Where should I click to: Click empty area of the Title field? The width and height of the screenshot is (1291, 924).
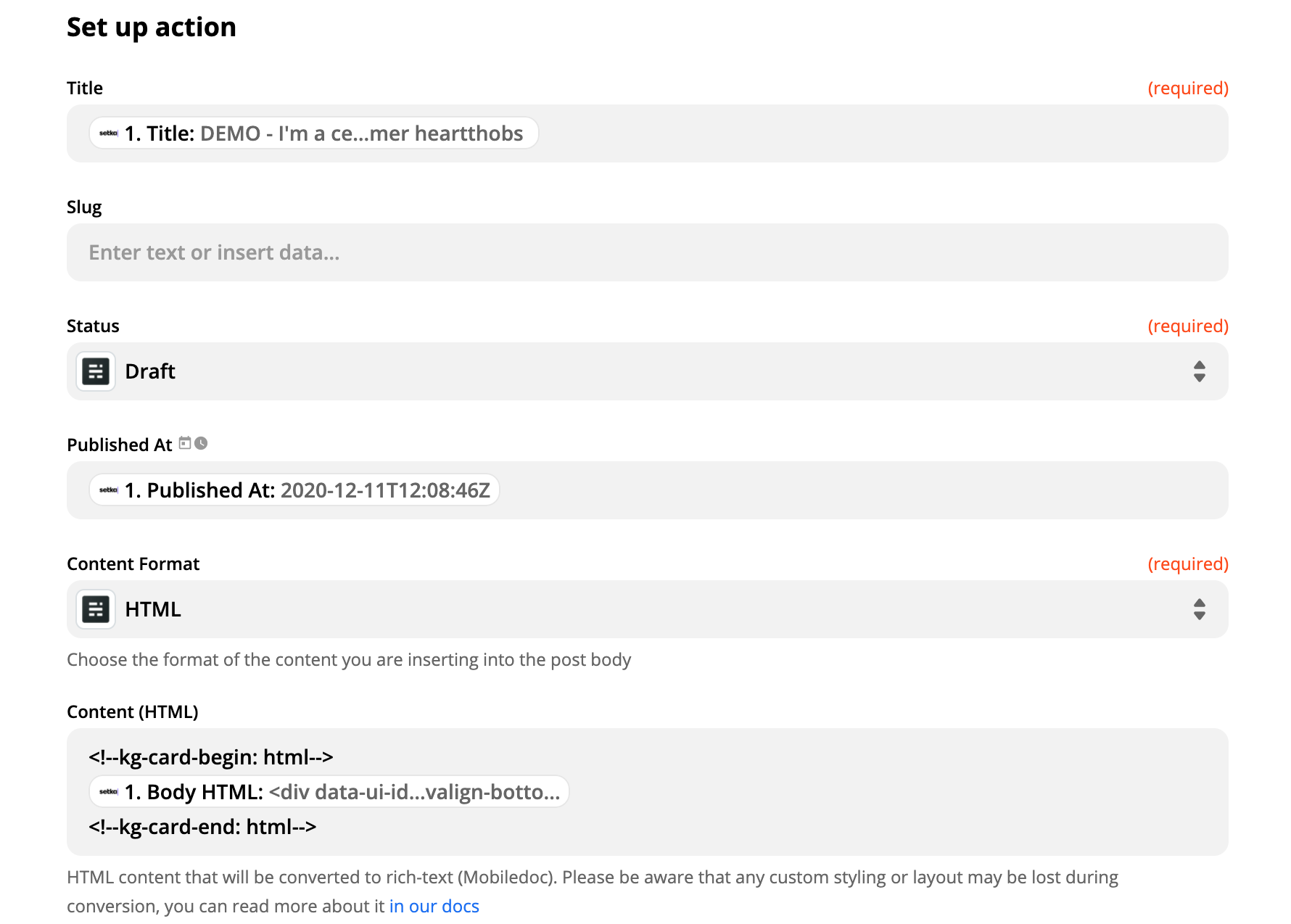coord(870,133)
